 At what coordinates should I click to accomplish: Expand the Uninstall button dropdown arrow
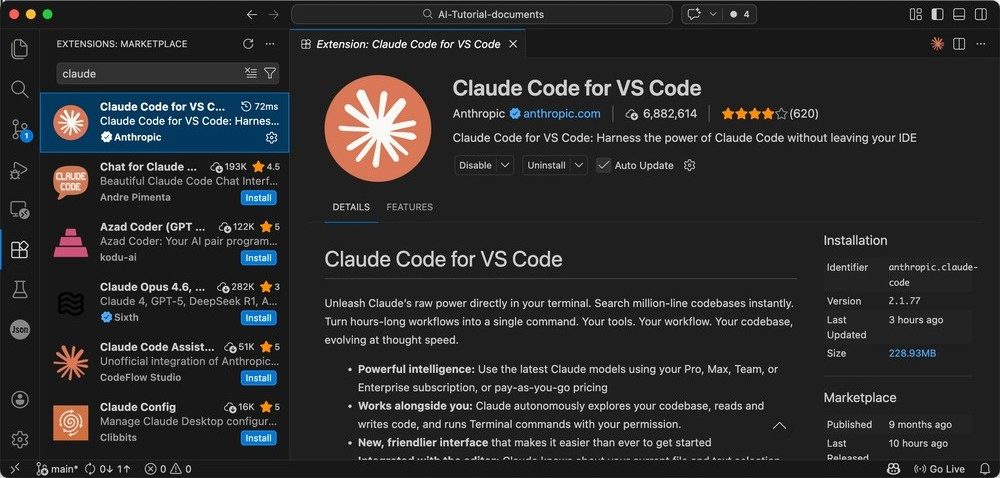coord(581,165)
